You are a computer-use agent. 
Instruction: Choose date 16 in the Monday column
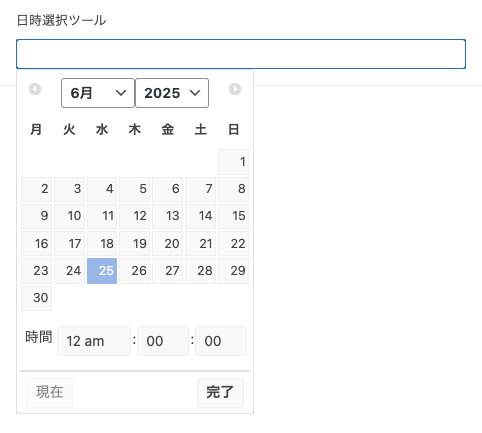pos(37,244)
